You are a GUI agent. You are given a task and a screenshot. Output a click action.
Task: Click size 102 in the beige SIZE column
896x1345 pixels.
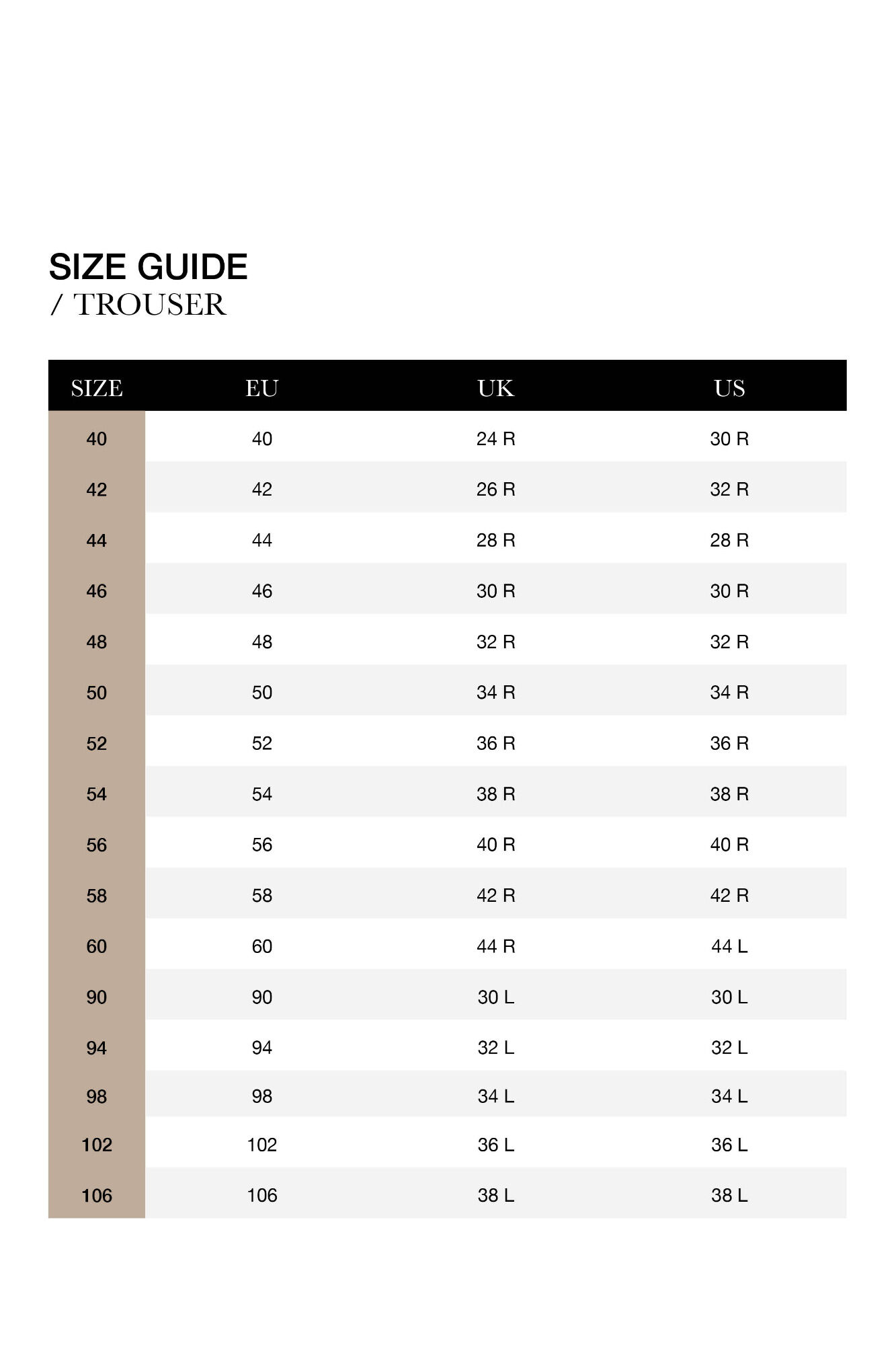tap(97, 1145)
